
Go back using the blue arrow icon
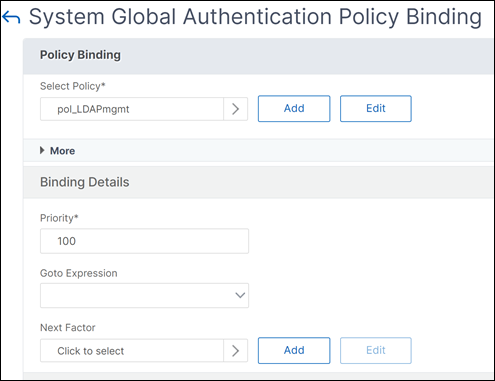(11, 17)
